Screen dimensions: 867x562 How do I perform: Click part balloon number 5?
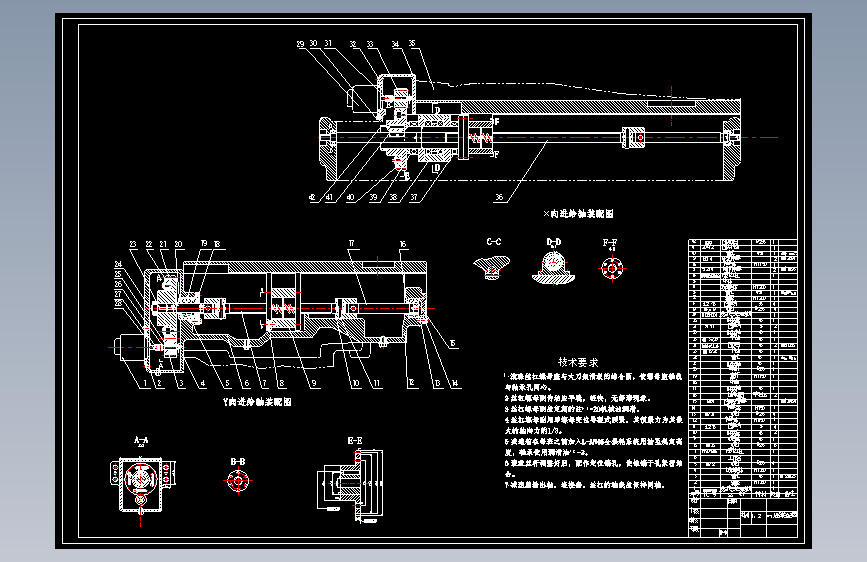[x=227, y=383]
